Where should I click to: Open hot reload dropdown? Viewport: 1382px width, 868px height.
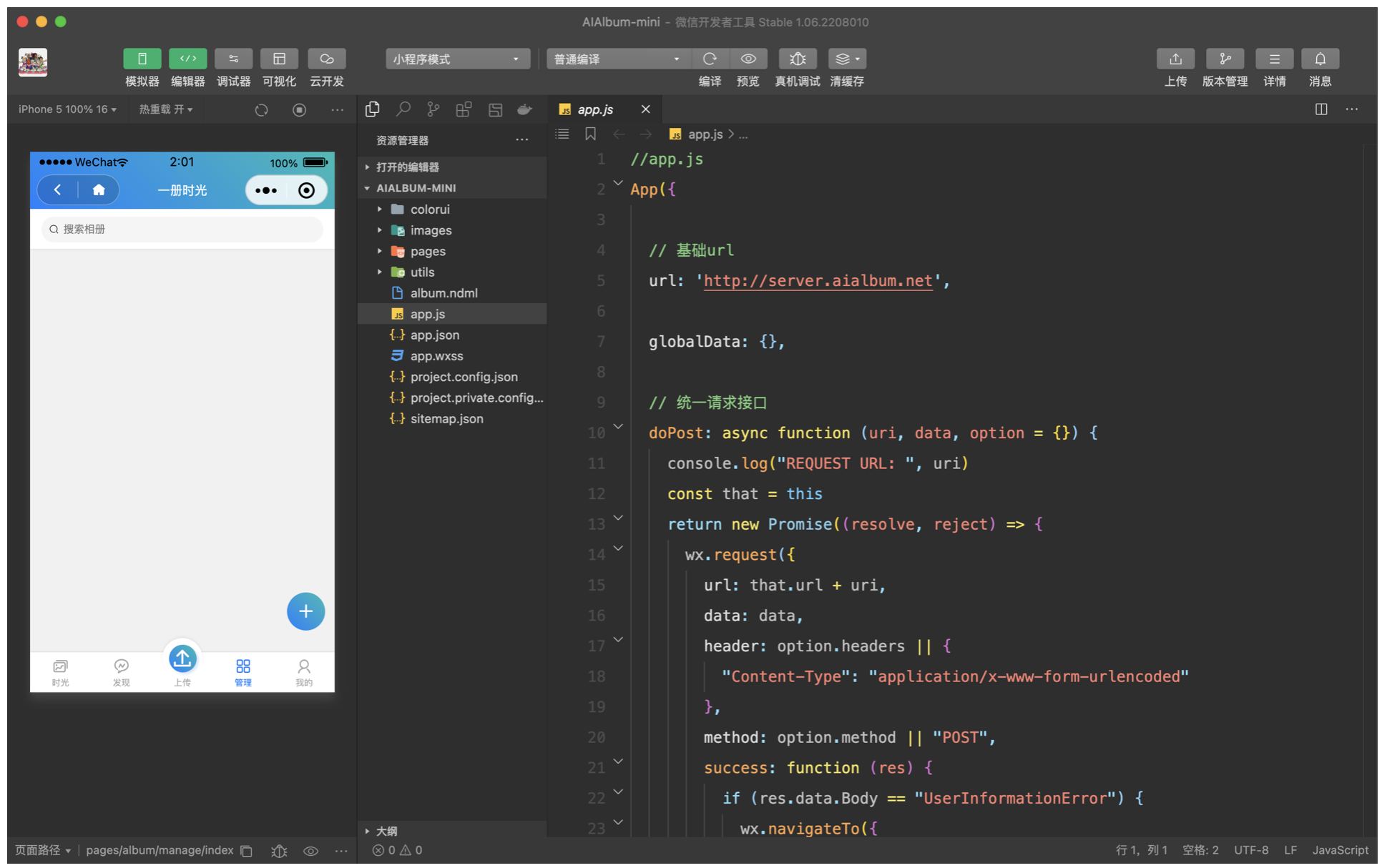point(166,109)
